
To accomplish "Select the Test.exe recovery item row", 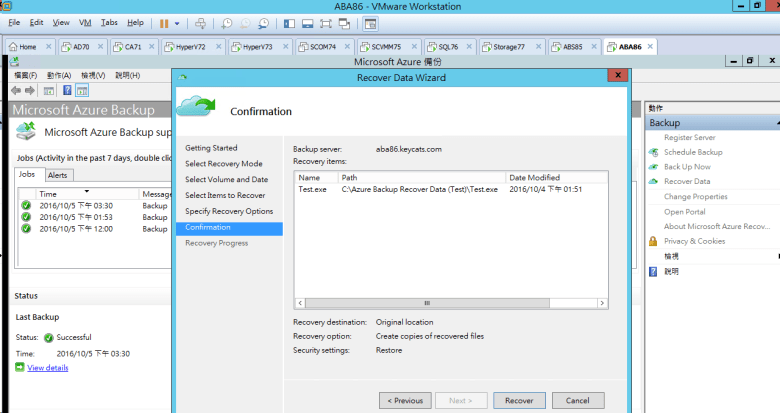I will (x=400, y=188).
